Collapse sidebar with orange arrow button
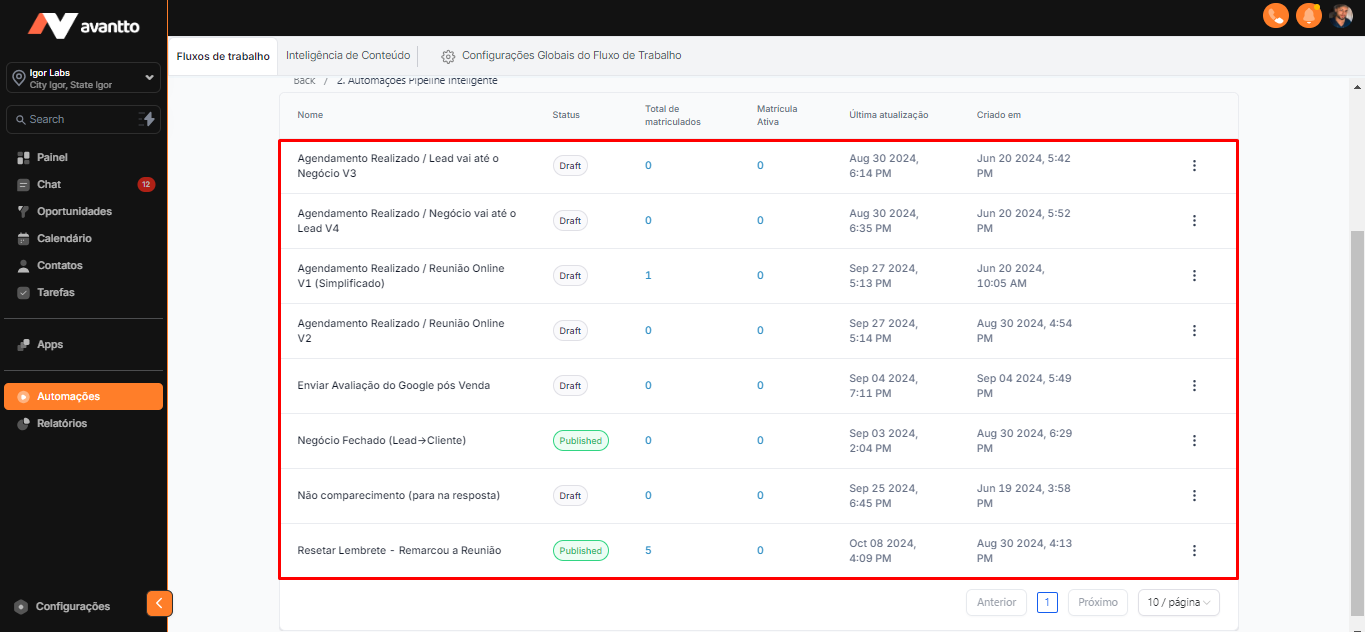The height and width of the screenshot is (632, 1365). click(159, 603)
